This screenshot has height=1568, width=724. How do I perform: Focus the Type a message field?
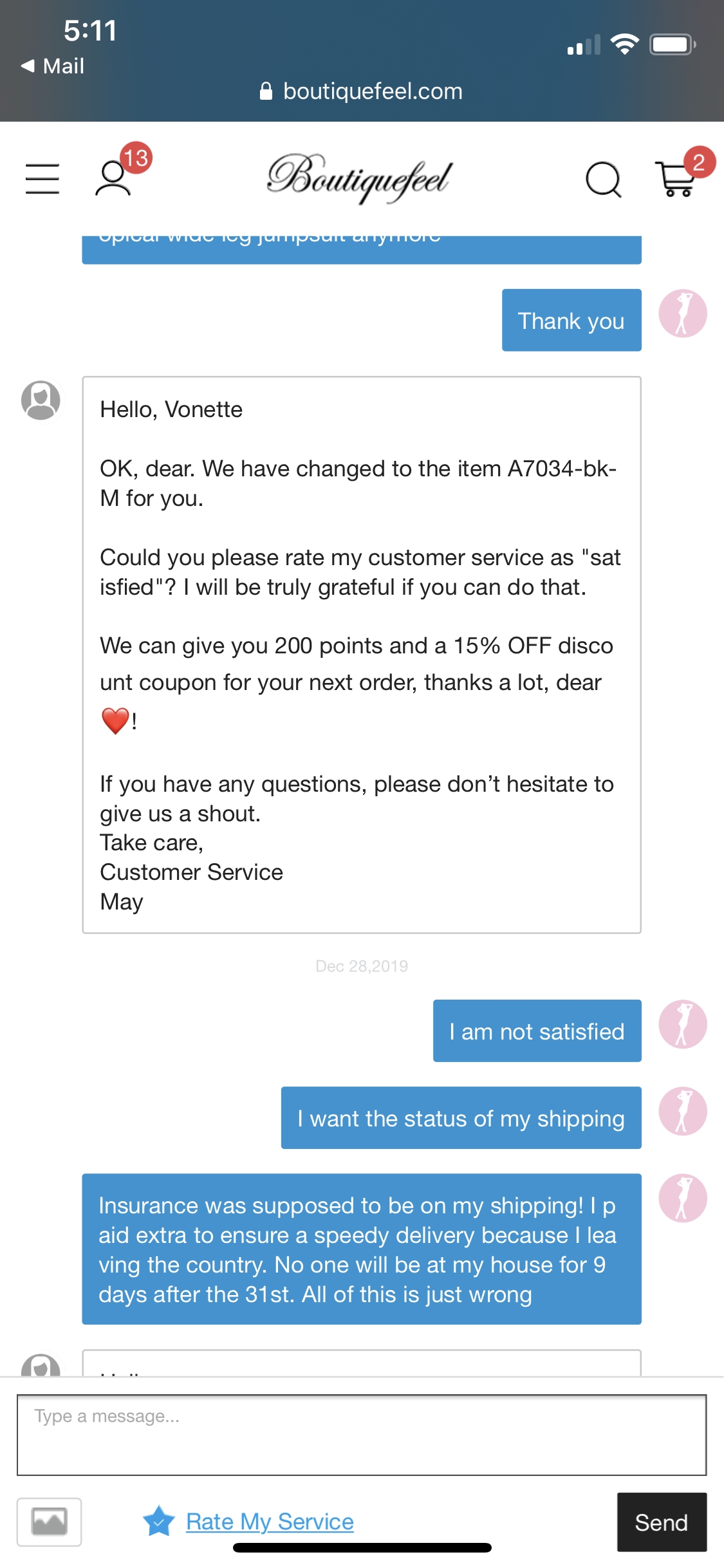pyautogui.click(x=362, y=1435)
